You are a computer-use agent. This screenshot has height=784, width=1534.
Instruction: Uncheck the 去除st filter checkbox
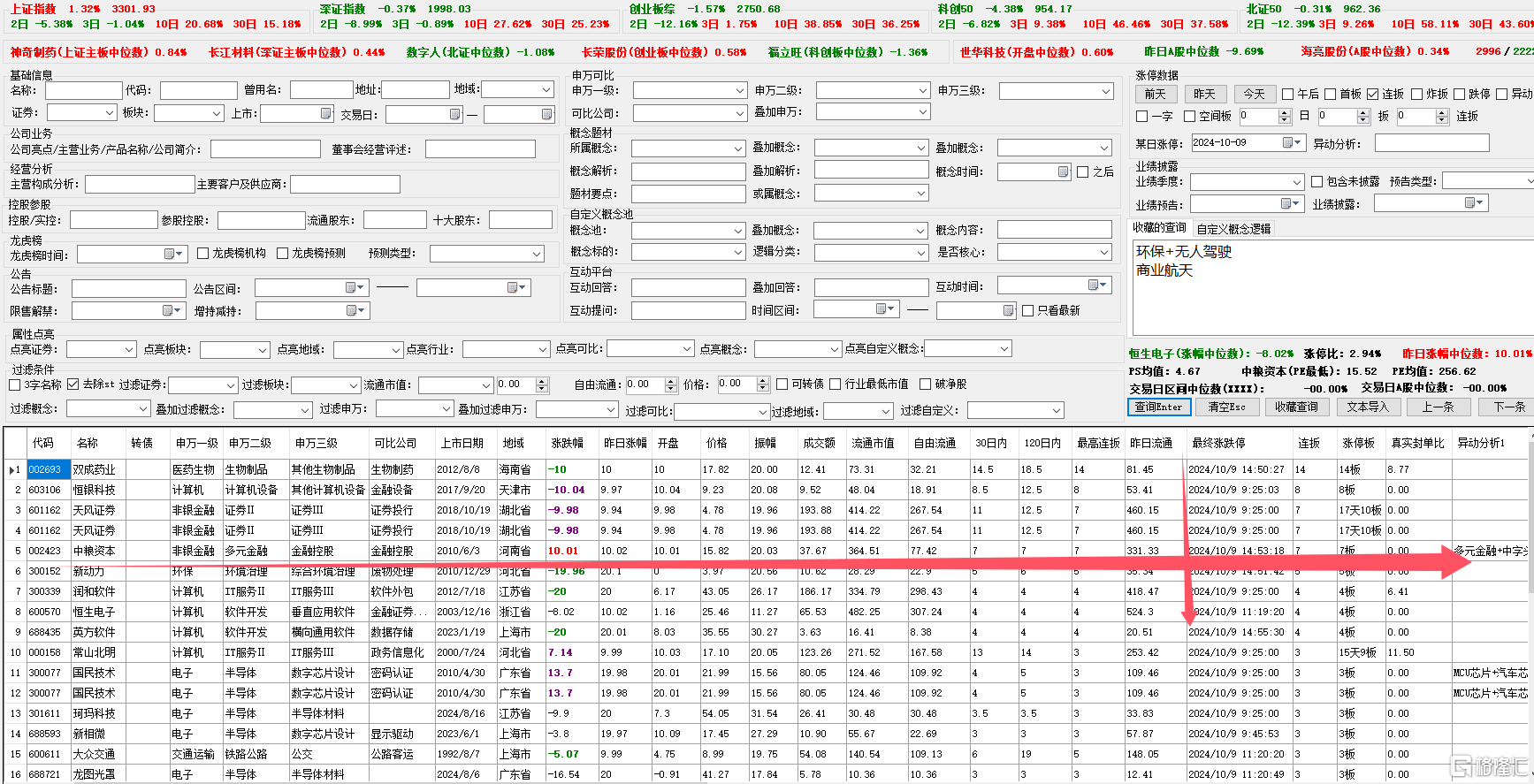[x=73, y=384]
